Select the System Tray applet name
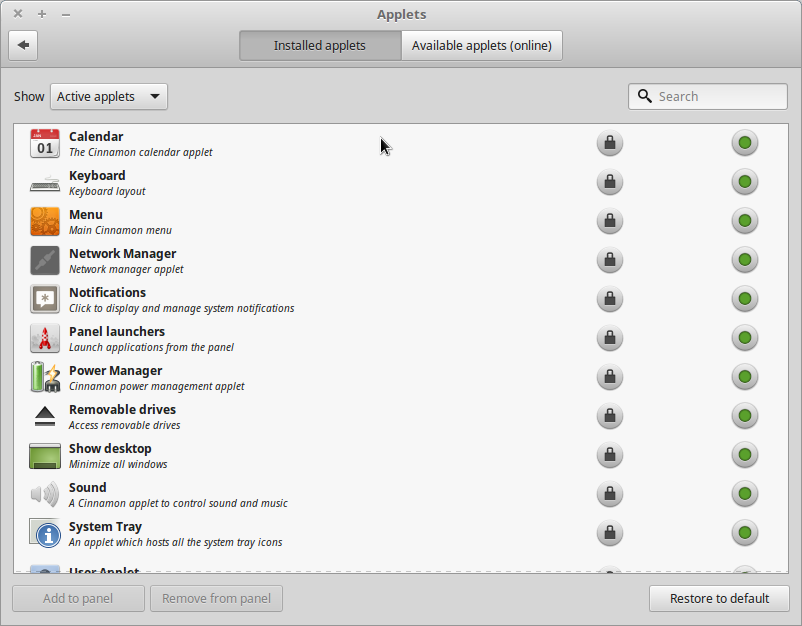The height and width of the screenshot is (626, 802). coord(105,527)
